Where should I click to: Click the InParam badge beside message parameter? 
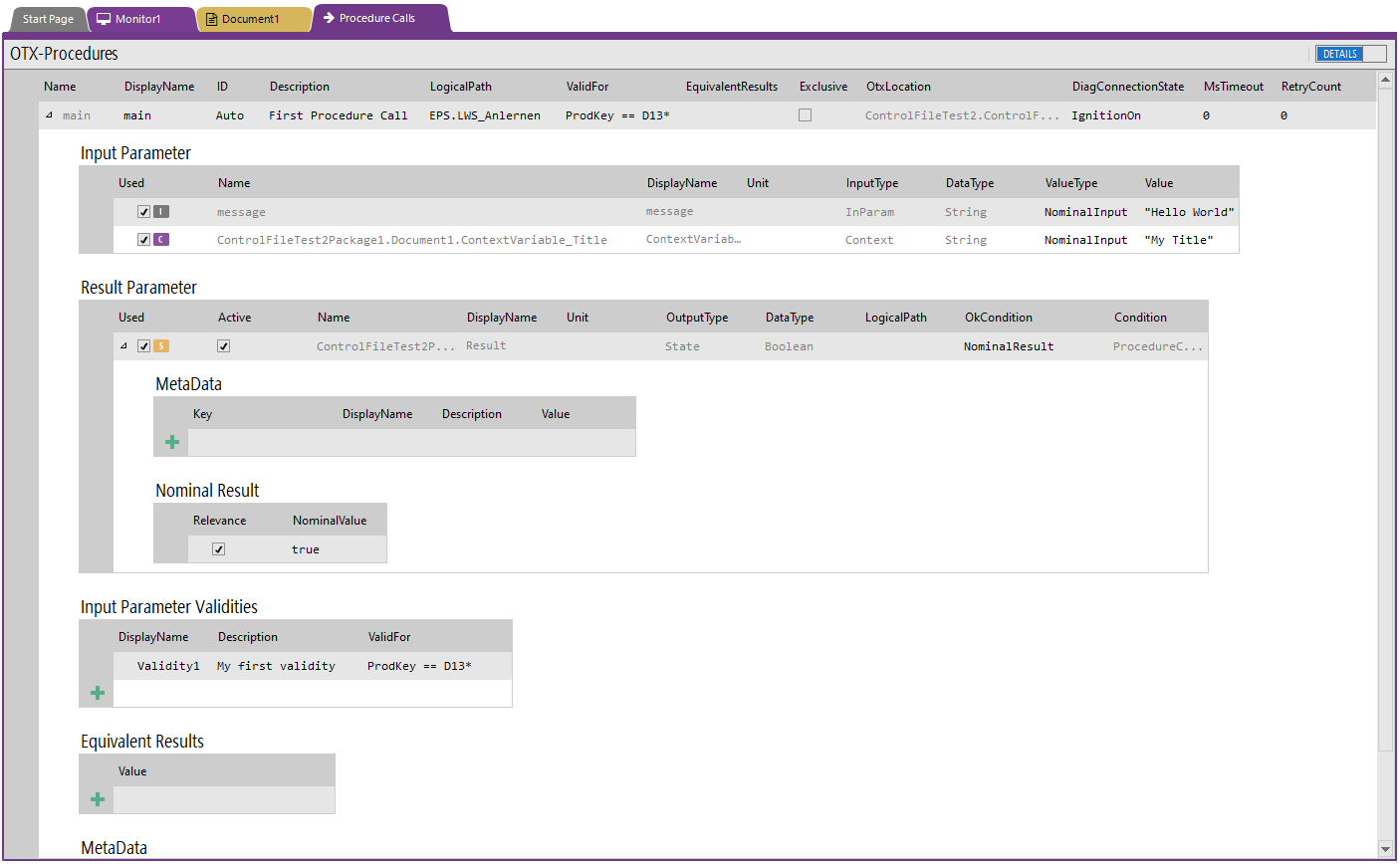click(163, 211)
